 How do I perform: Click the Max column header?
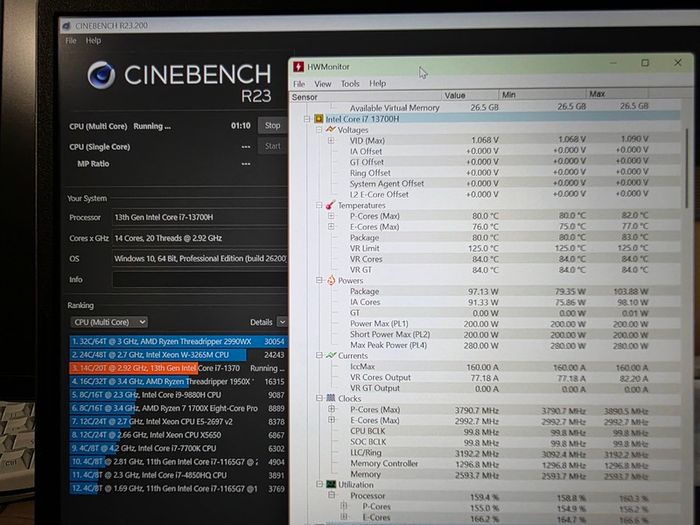click(617, 94)
